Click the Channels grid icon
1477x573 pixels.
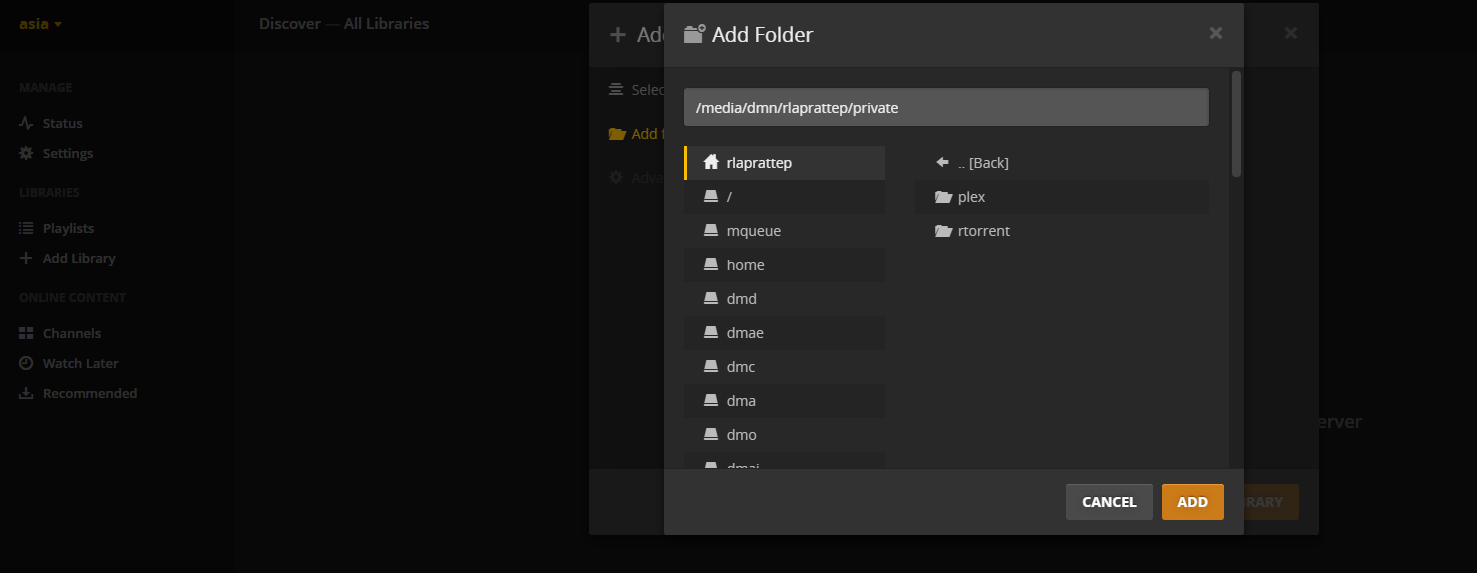point(26,333)
